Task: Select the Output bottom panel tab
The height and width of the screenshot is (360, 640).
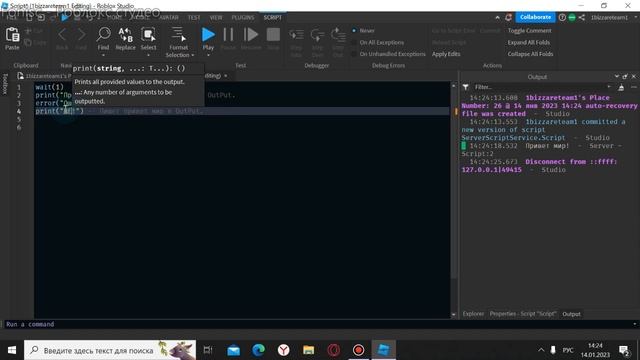Action: tap(571, 314)
